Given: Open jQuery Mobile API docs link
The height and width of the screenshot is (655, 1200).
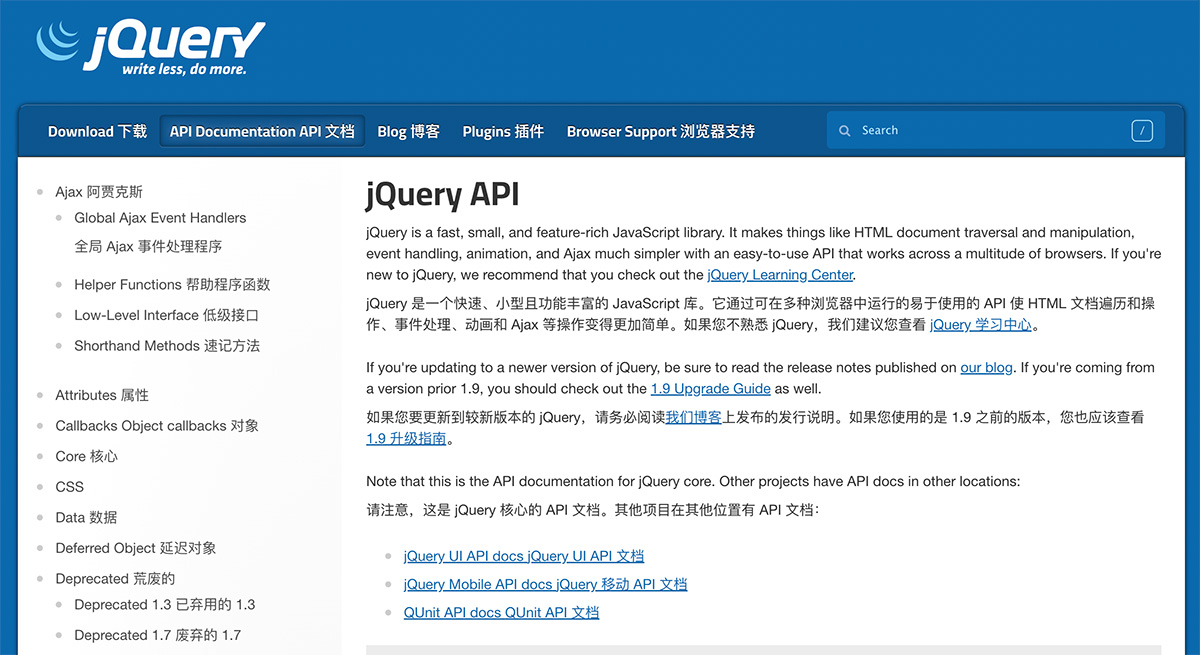Looking at the screenshot, I should (546, 584).
